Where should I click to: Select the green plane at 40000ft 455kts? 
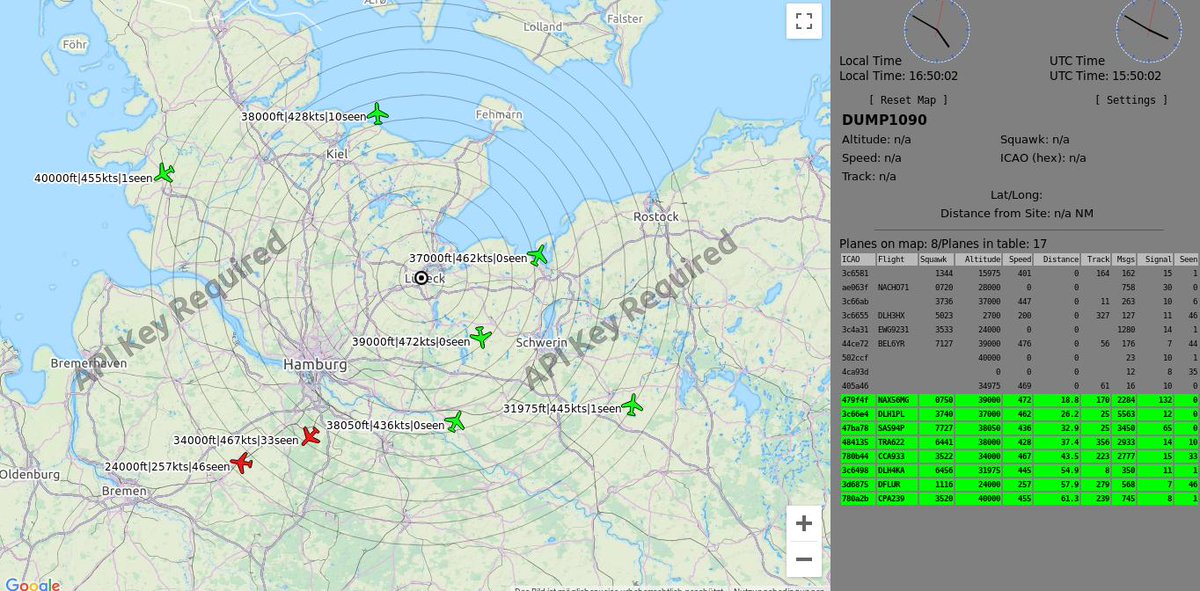pyautogui.click(x=165, y=174)
